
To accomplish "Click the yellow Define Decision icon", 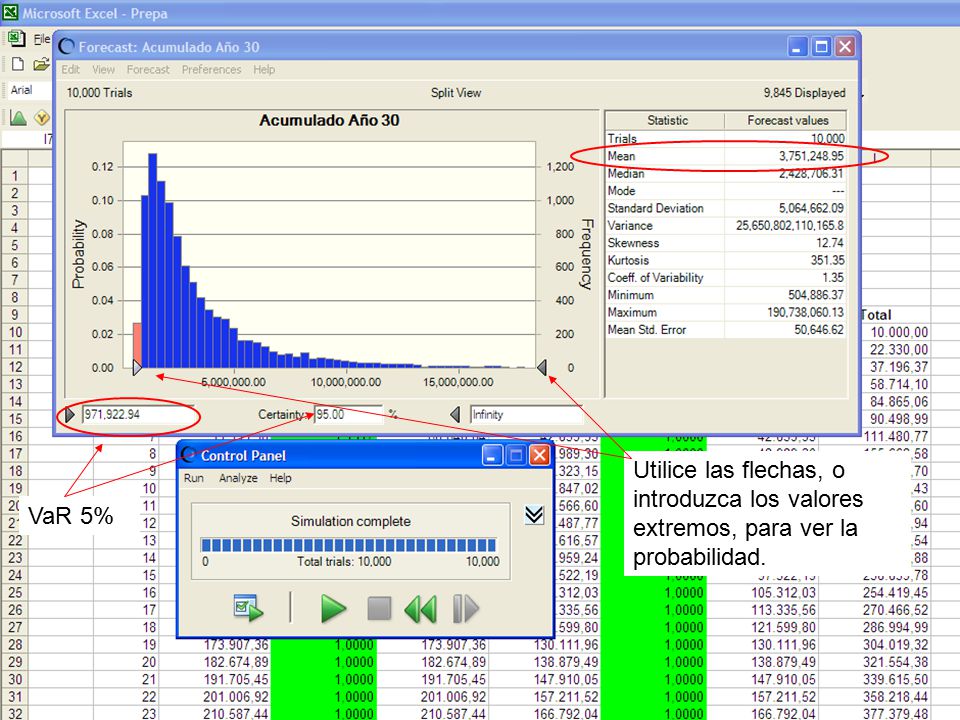I will (42, 117).
